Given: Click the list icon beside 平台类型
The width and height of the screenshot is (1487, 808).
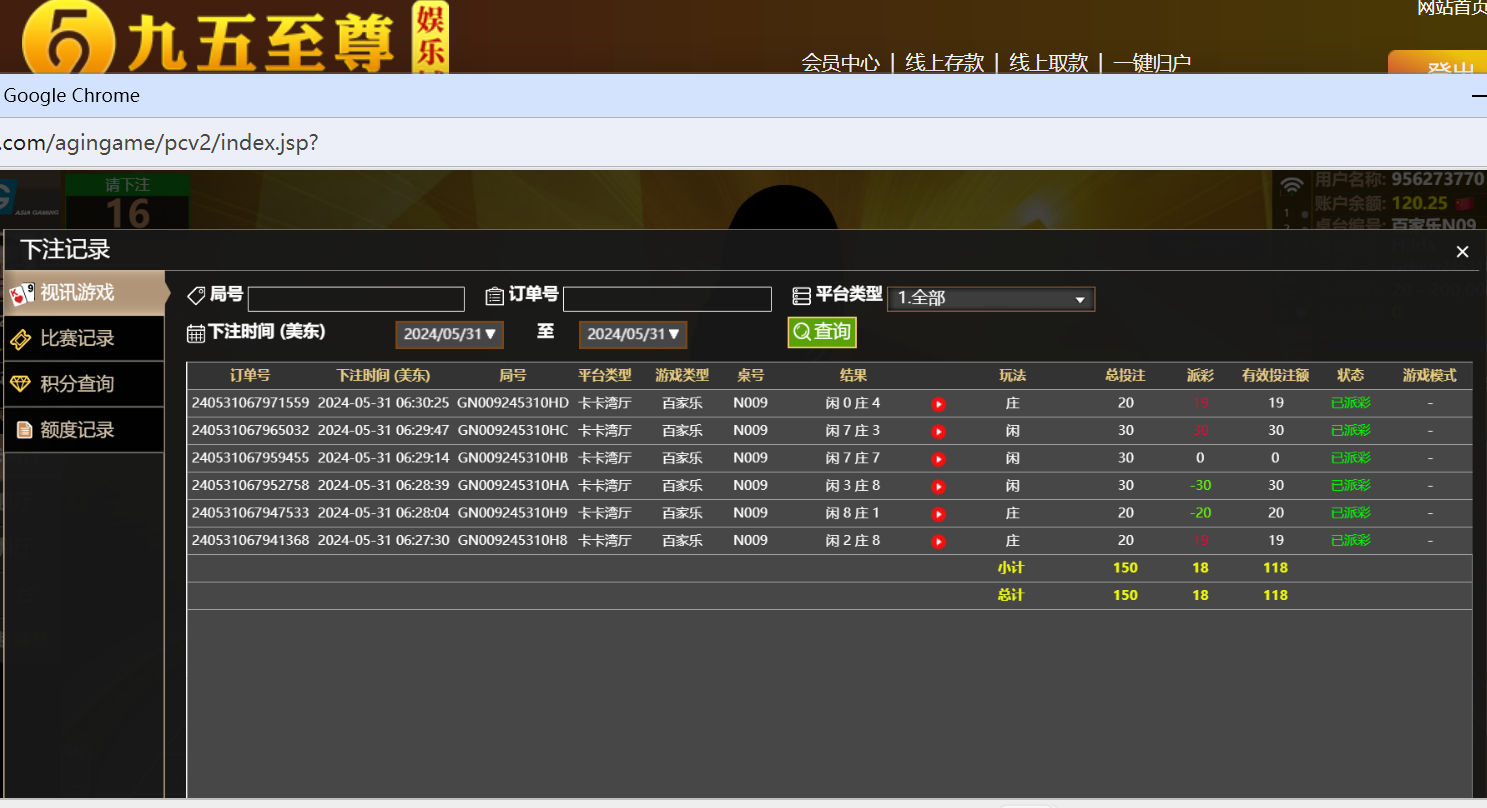Looking at the screenshot, I should pyautogui.click(x=802, y=294).
